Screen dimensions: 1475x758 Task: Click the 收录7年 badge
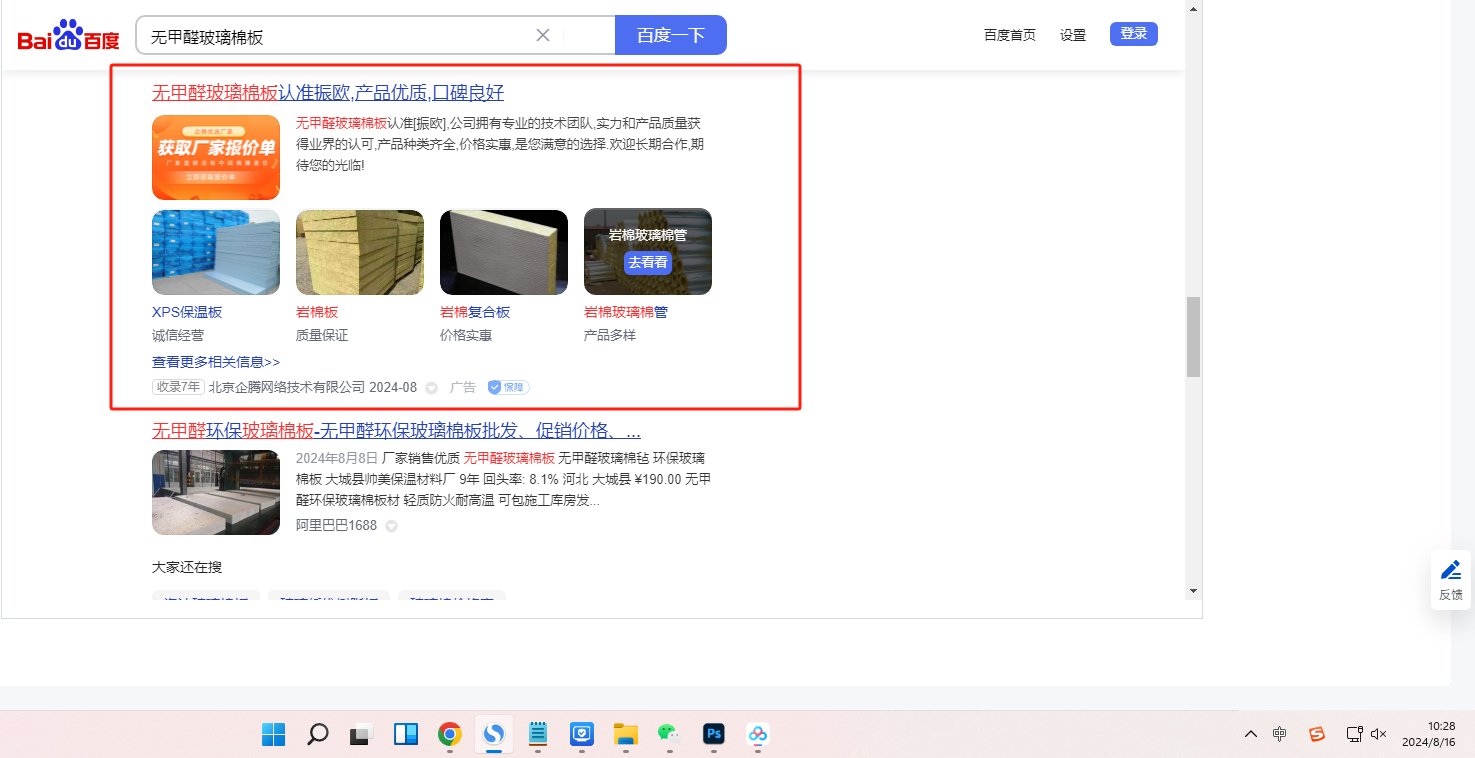[178, 387]
